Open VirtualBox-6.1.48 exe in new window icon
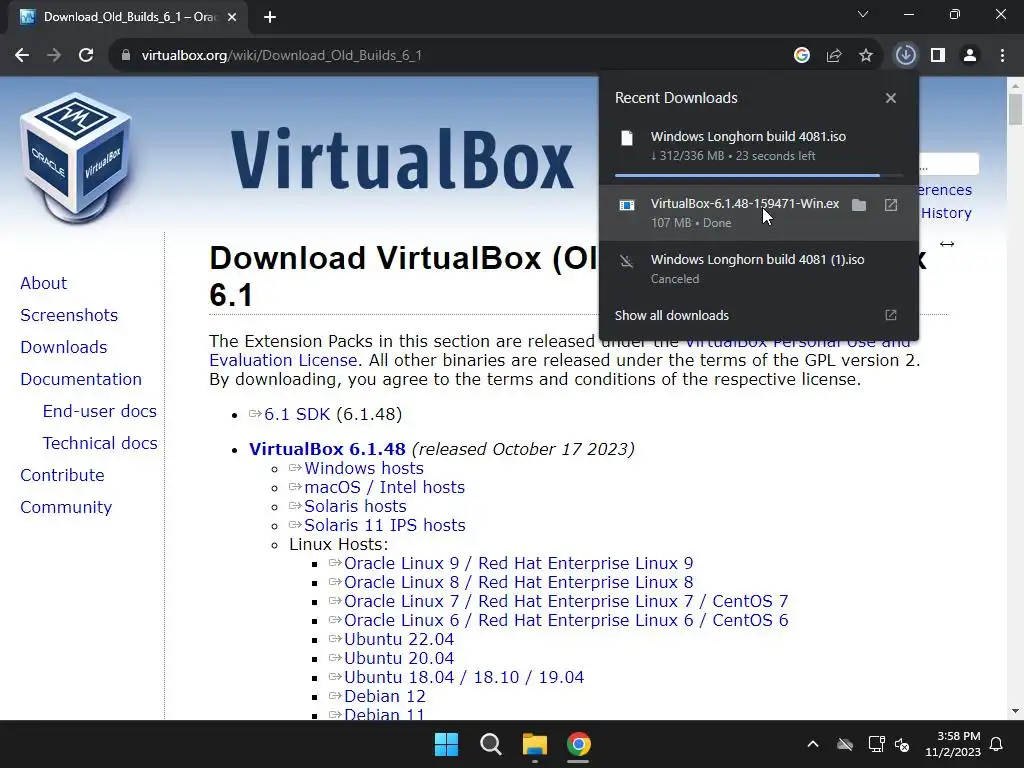Viewport: 1024px width, 768px height. (x=891, y=205)
